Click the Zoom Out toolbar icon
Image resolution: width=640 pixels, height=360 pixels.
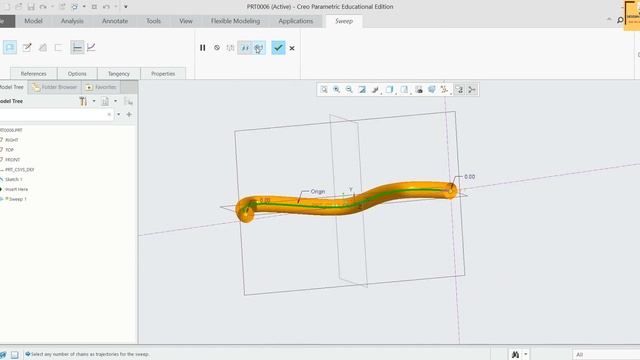point(349,90)
